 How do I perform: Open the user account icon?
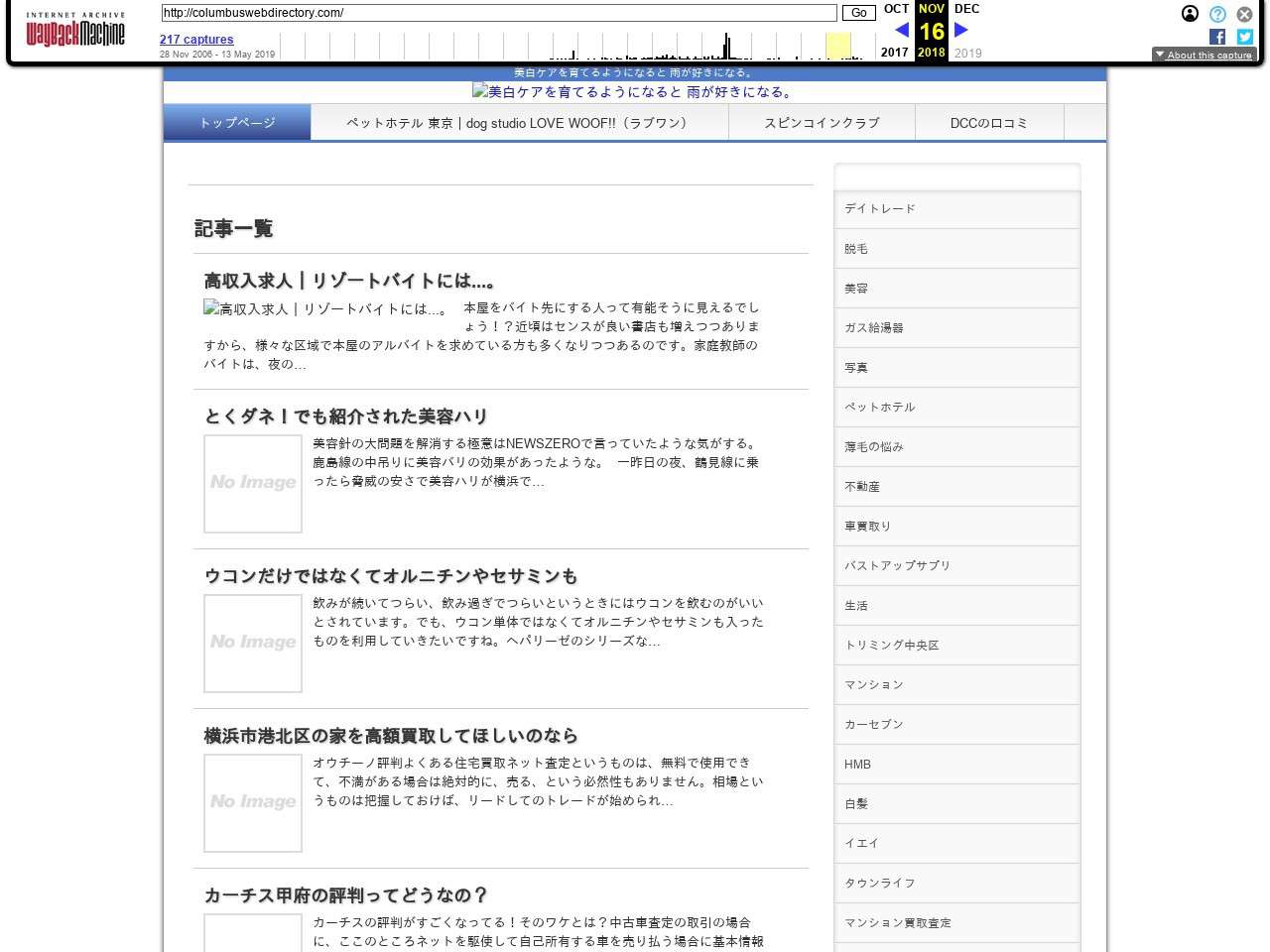[x=1190, y=14]
